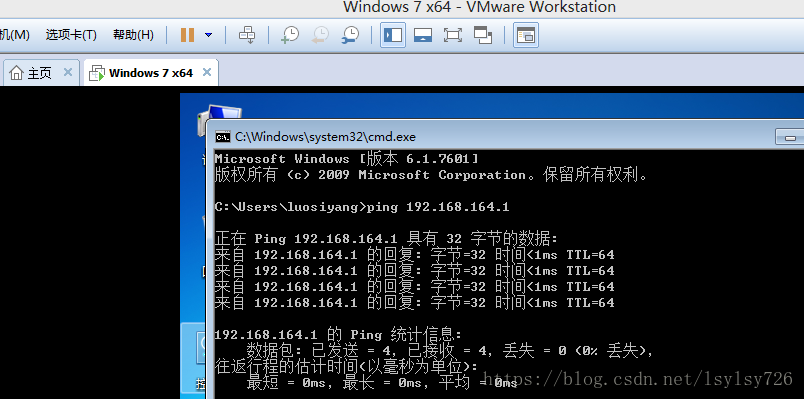Toggle the thumbnail bar view
The image size is (804, 399).
tap(423, 35)
